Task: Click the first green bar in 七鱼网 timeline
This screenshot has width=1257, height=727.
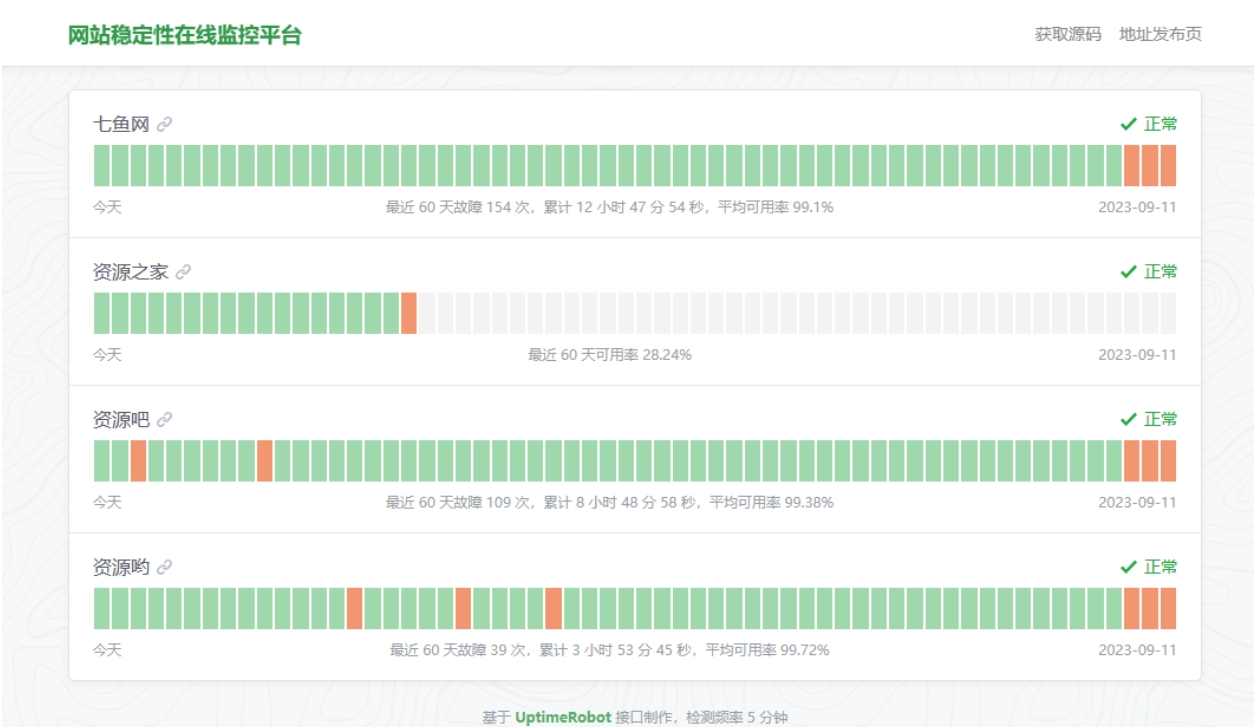Action: [x=102, y=166]
